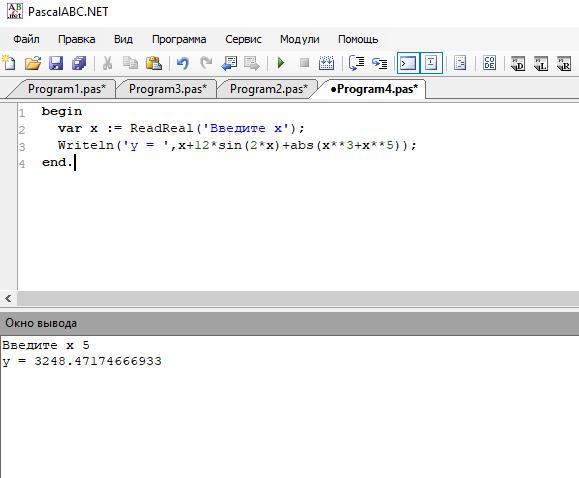This screenshot has width=579, height=478.
Task: Paste from clipboard using toolbar icon
Action: [x=154, y=63]
